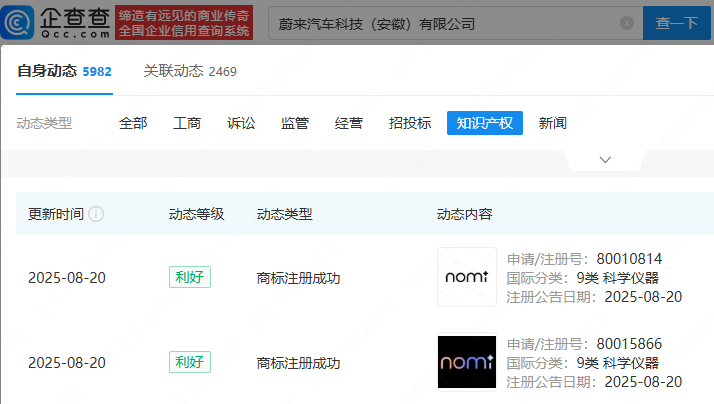Click registration number 80015866

tap(629, 344)
